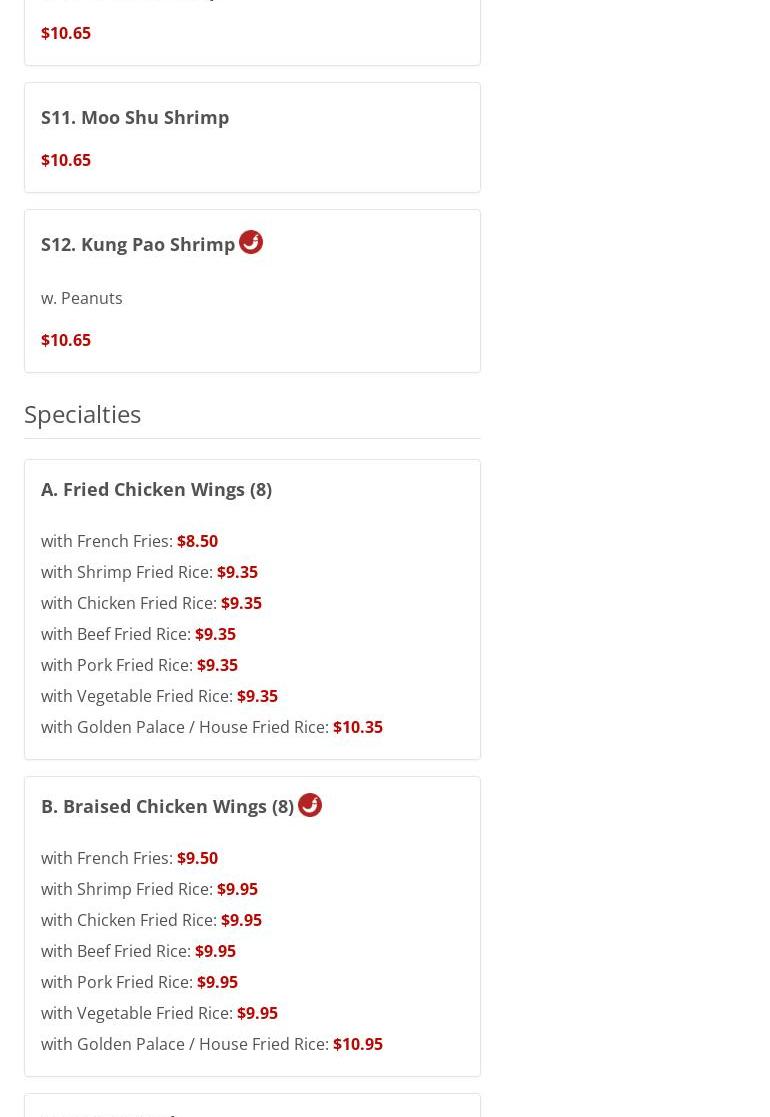Choose French Fries option for $9.50
The height and width of the screenshot is (1117, 770).
[x=129, y=858]
